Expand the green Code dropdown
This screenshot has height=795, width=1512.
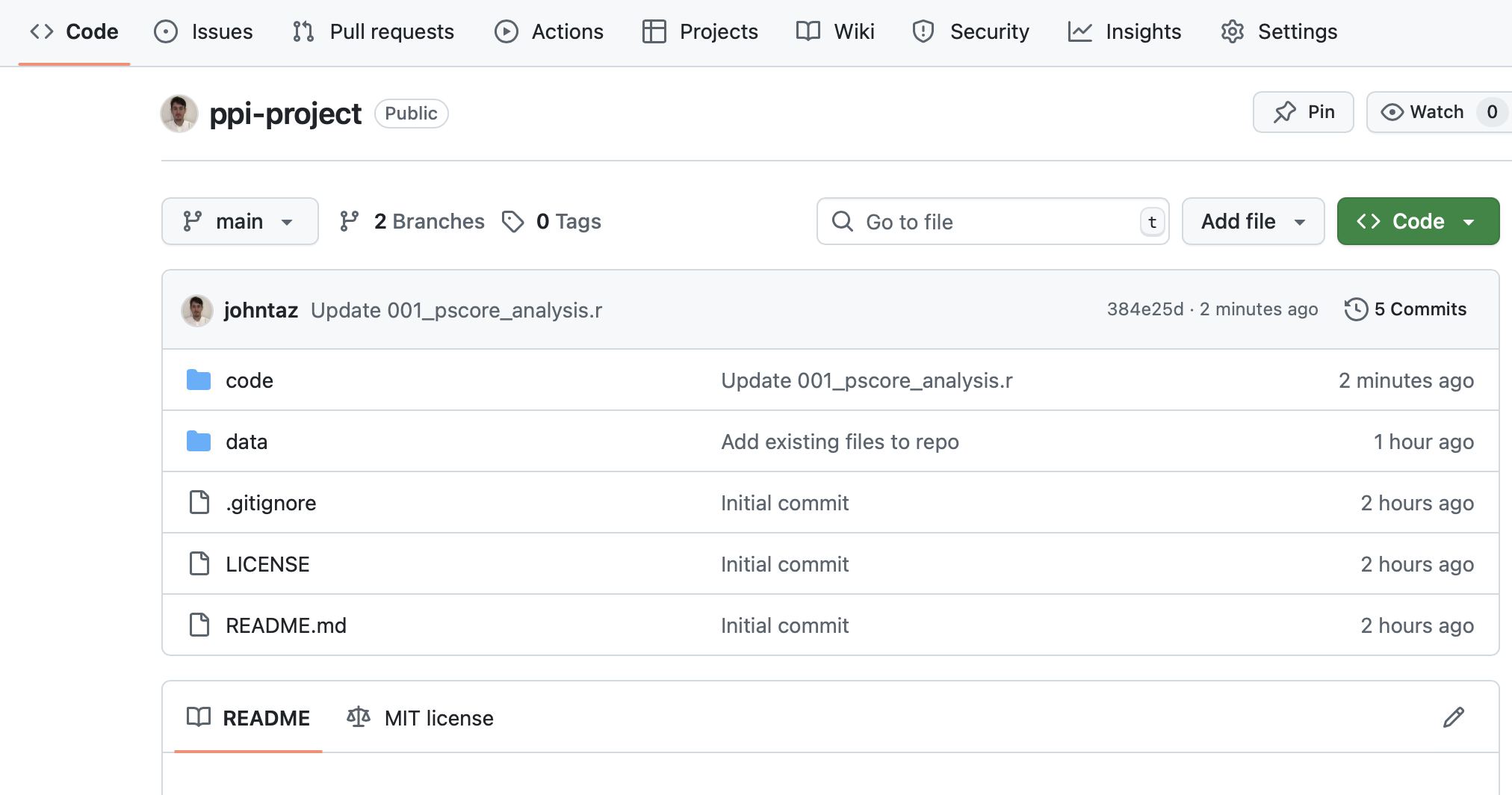pyautogui.click(x=1417, y=221)
